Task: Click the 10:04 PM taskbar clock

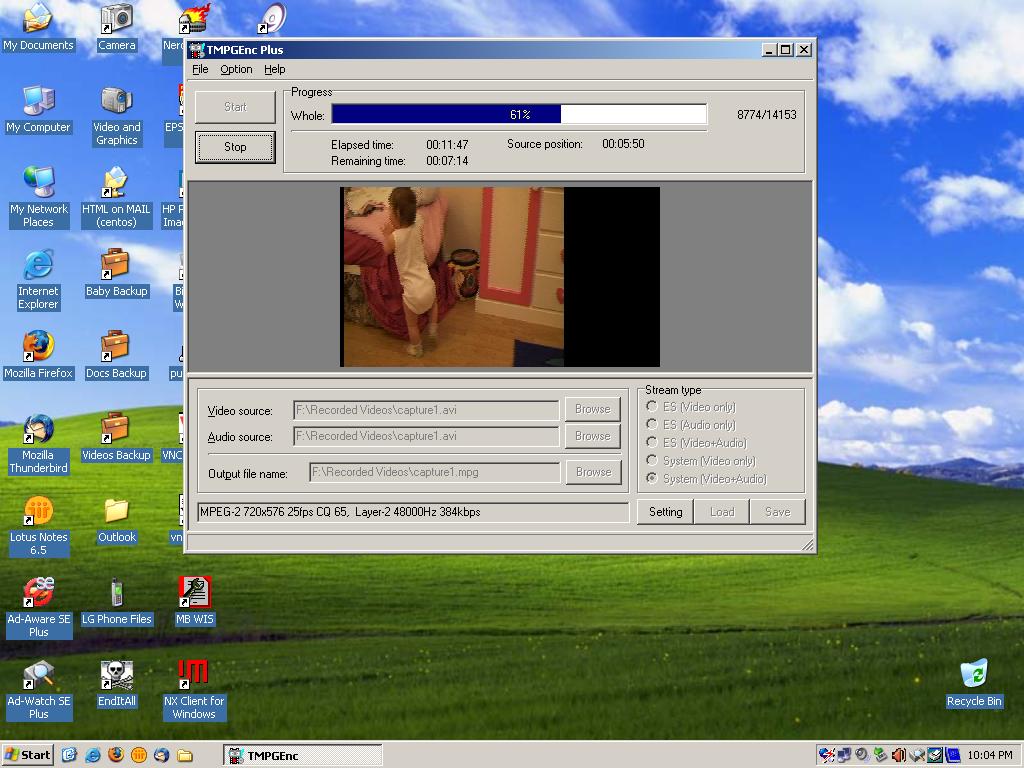Action: coord(990,756)
